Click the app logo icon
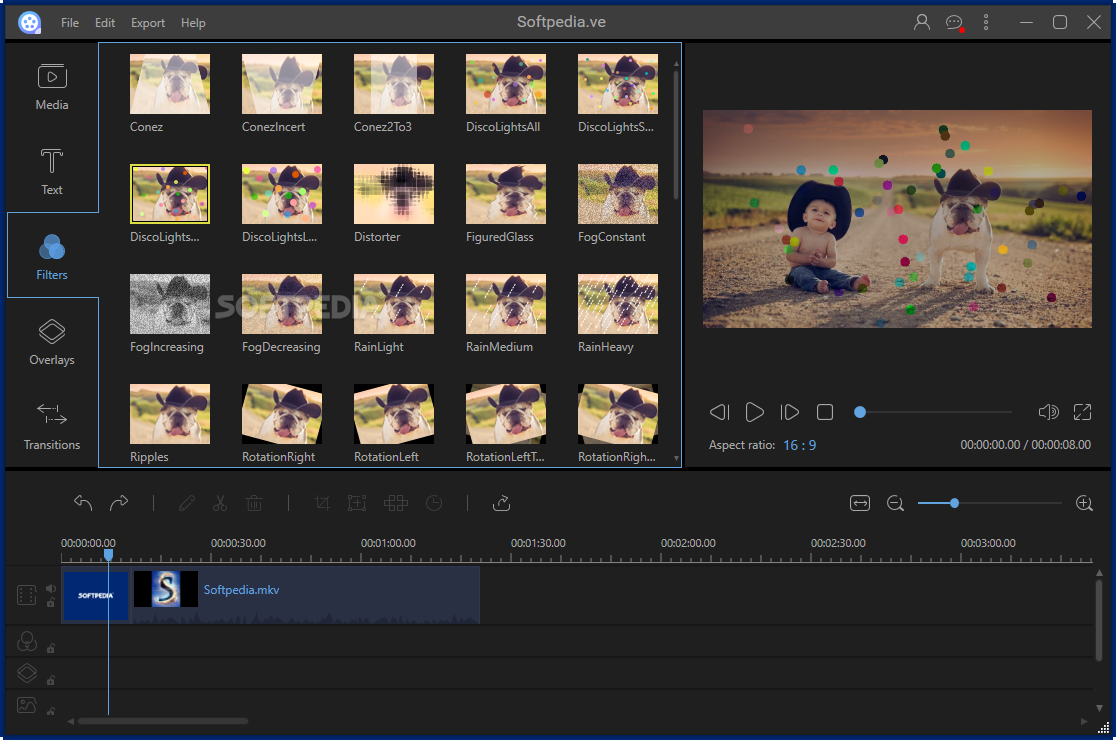Image resolution: width=1116 pixels, height=740 pixels. tap(29, 23)
